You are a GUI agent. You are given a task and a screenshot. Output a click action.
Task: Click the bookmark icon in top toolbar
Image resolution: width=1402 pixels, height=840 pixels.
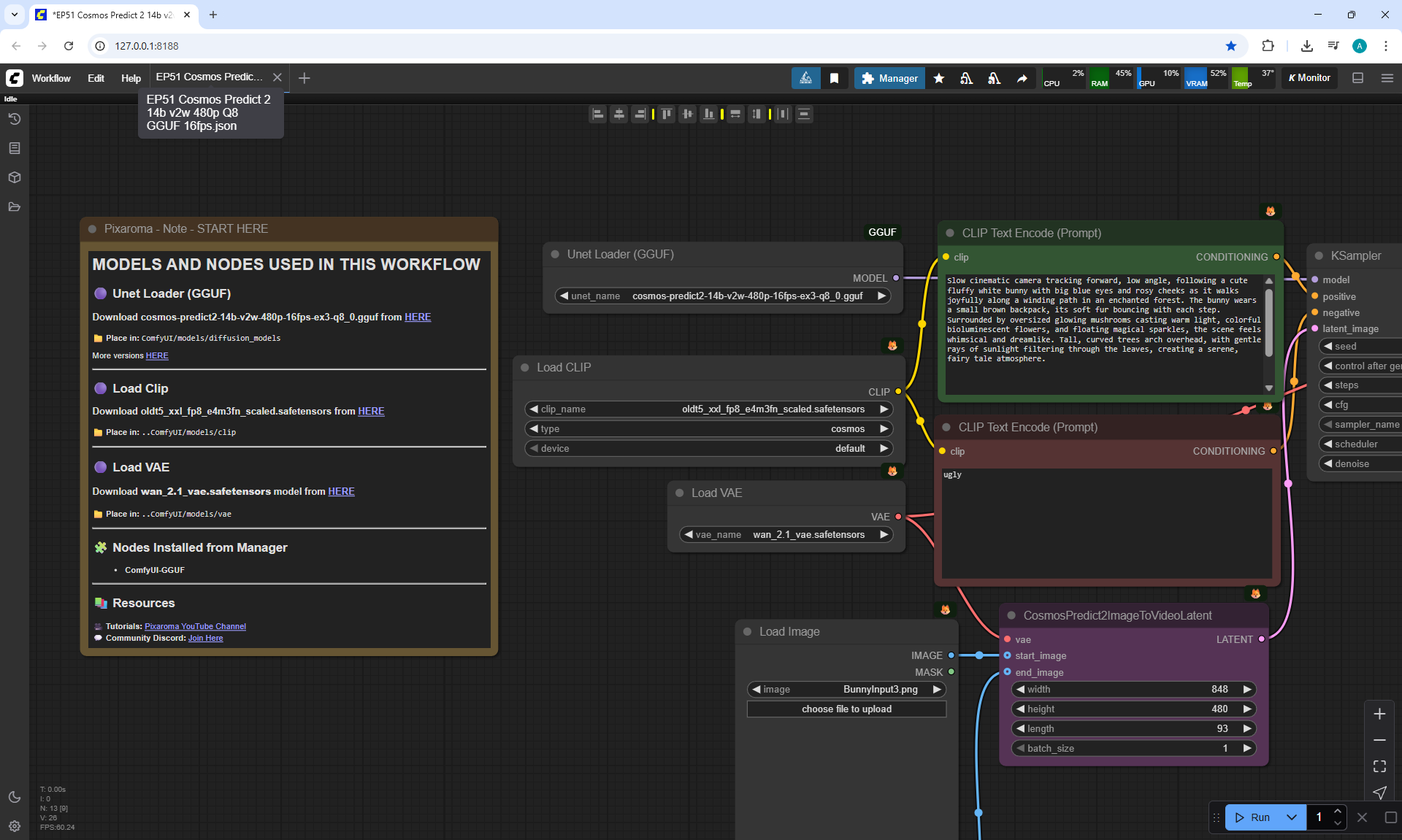click(x=834, y=78)
